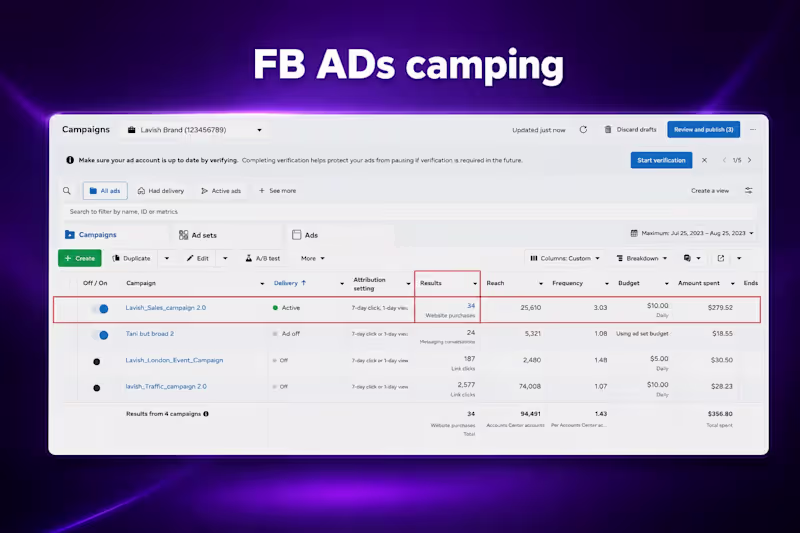Screen dimensions: 800x533
Task: Click the export icon
Action: 721,258
